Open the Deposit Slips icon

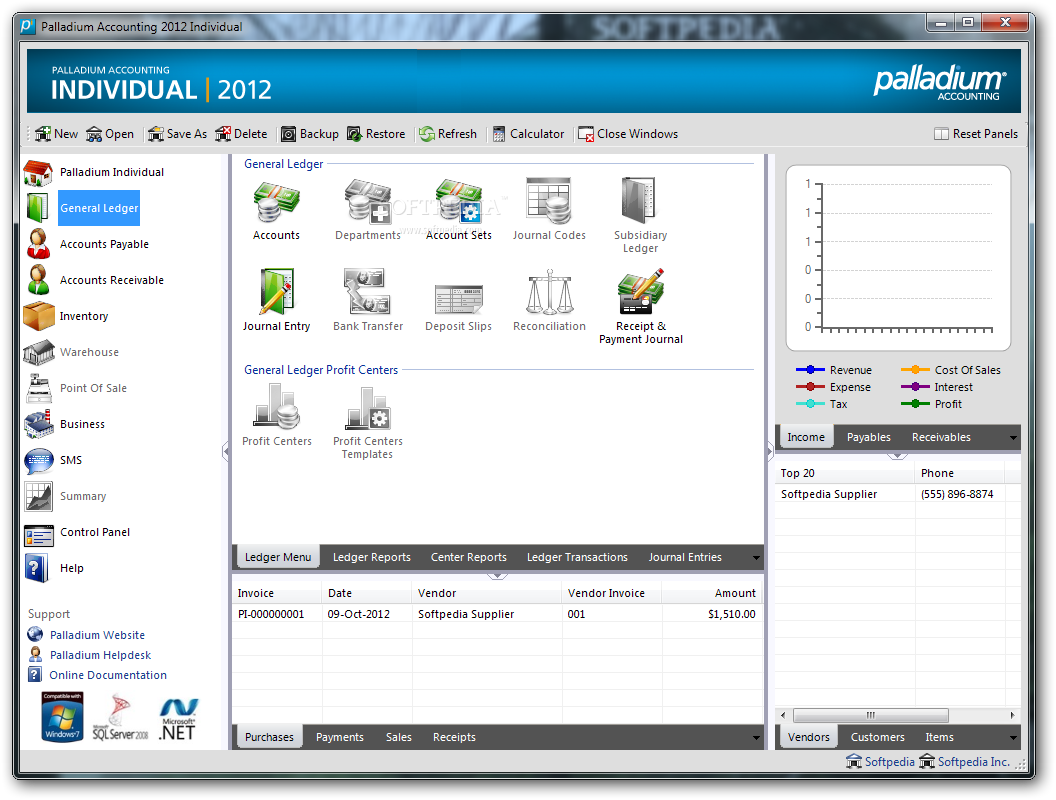click(459, 299)
